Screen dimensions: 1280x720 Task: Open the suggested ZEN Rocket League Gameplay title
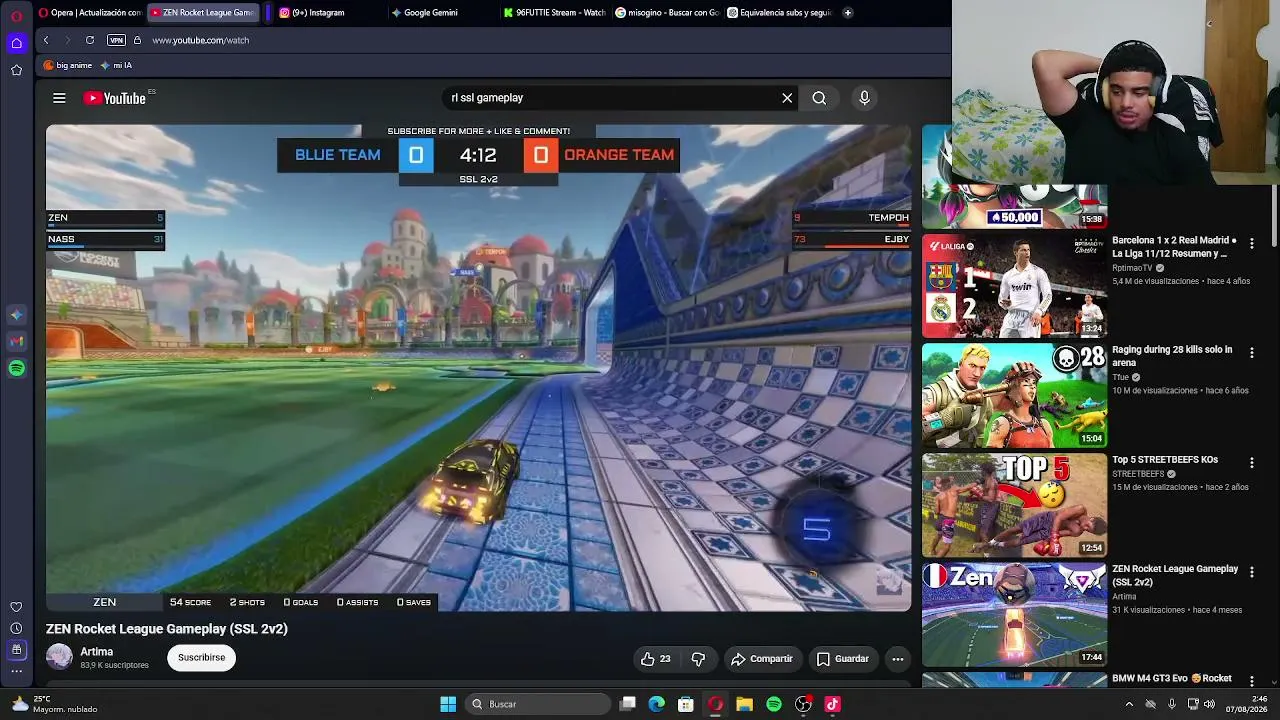coord(1175,575)
